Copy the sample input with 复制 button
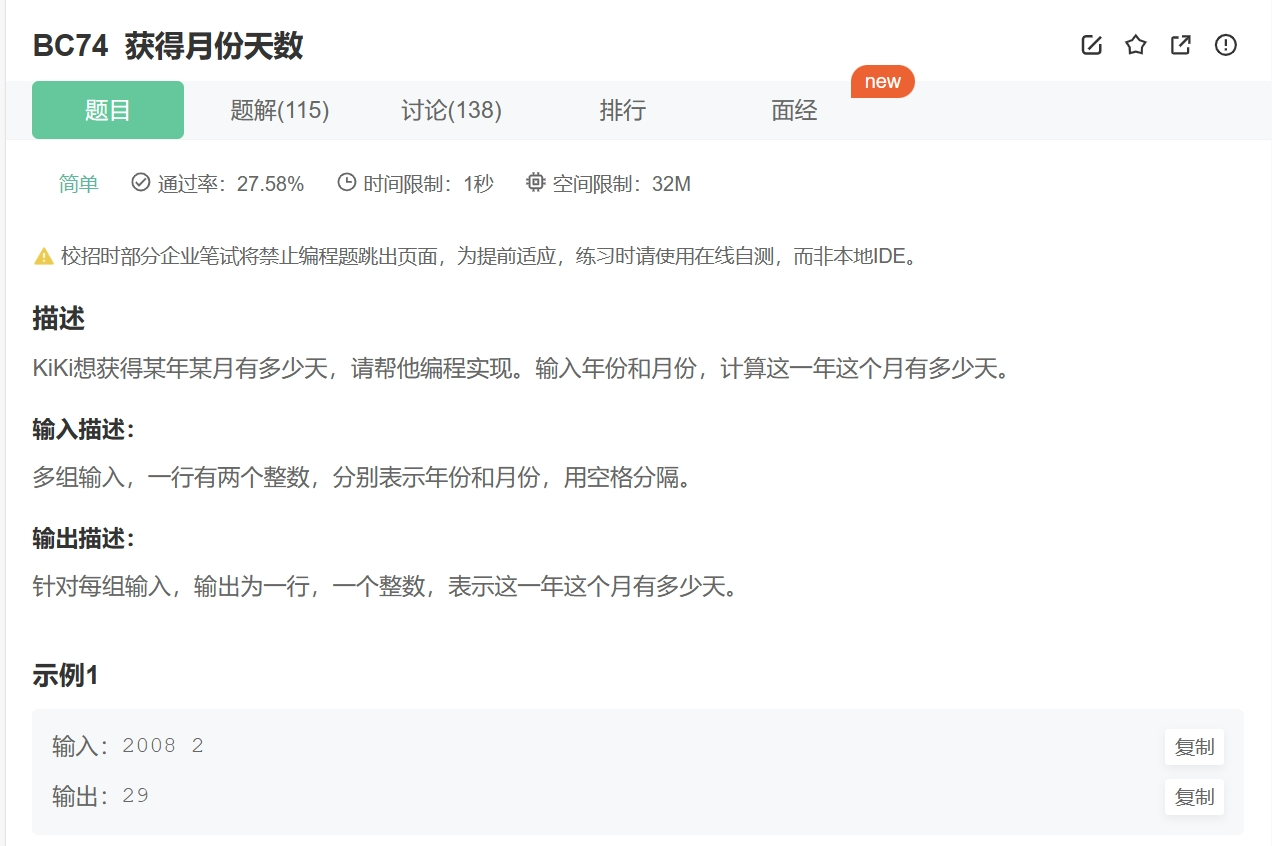The image size is (1272, 846). [x=1193, y=746]
